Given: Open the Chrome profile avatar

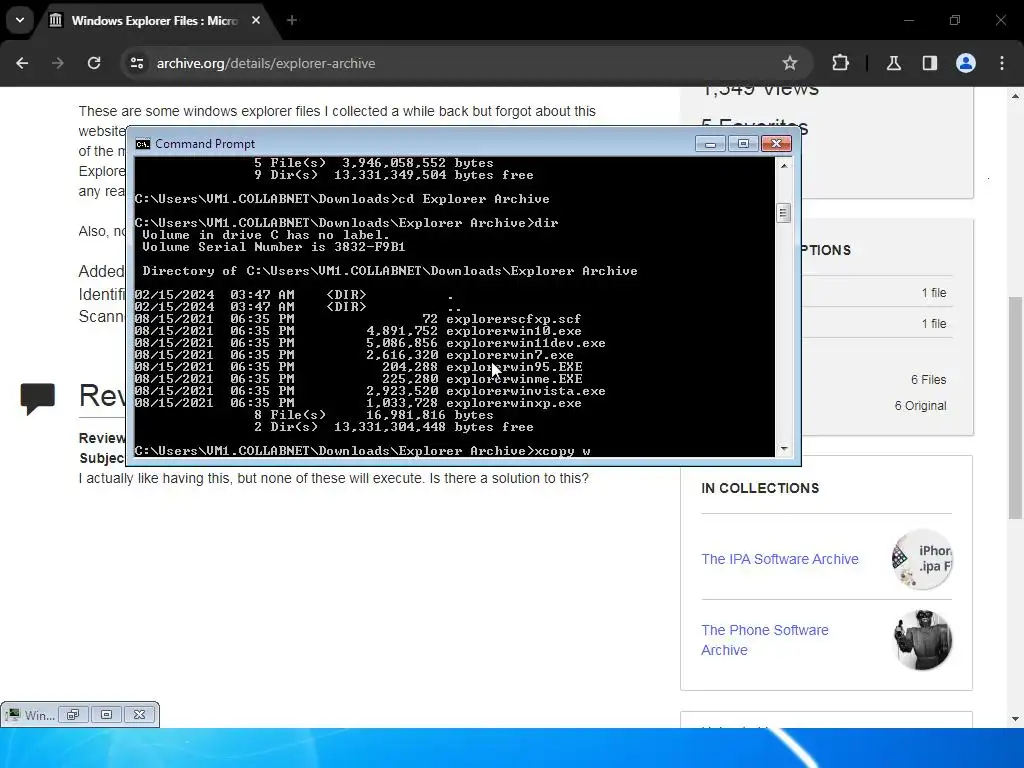Looking at the screenshot, I should (x=966, y=63).
